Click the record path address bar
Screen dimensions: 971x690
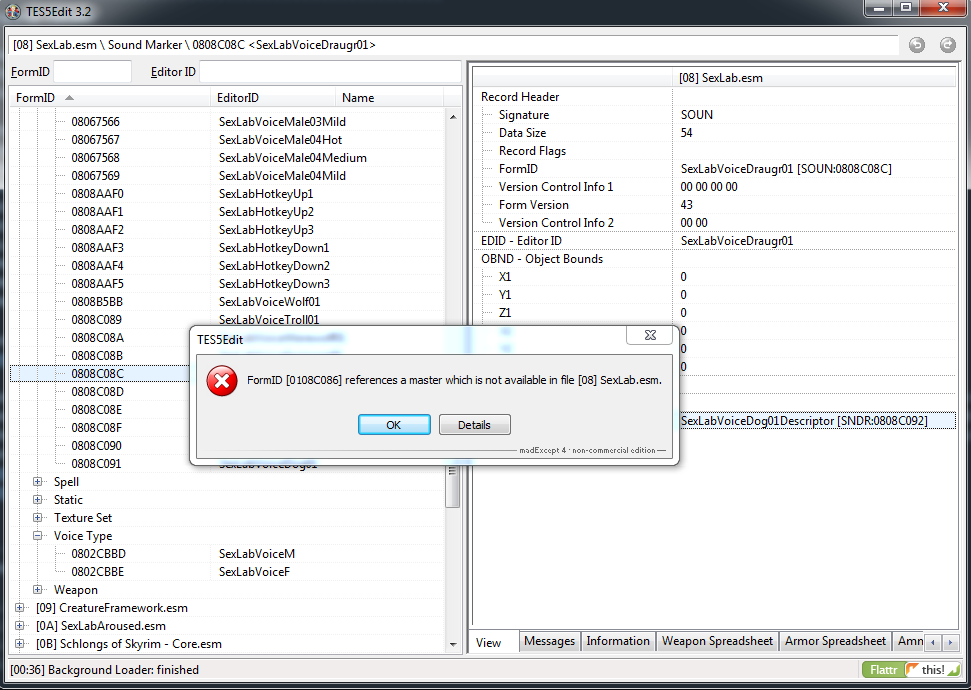(453, 45)
